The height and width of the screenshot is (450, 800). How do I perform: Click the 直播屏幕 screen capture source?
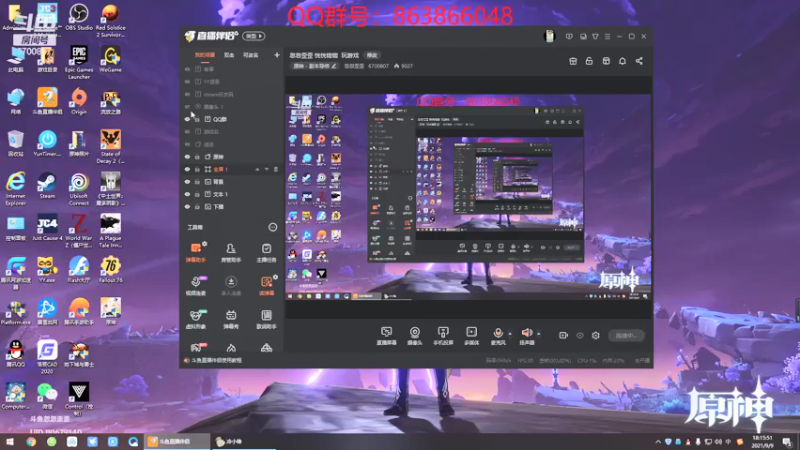pyautogui.click(x=386, y=336)
